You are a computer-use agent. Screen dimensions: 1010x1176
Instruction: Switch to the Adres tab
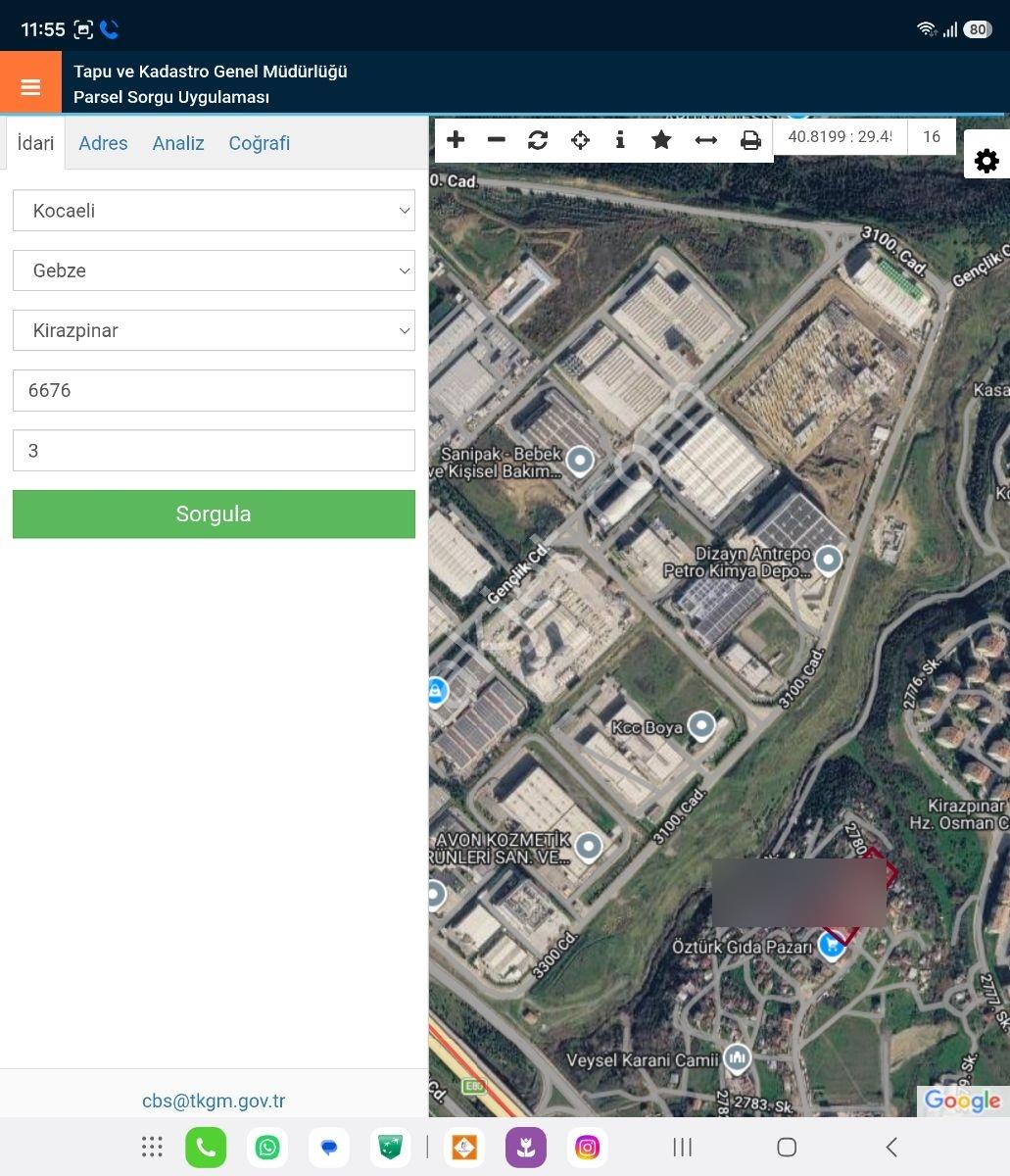(x=103, y=143)
